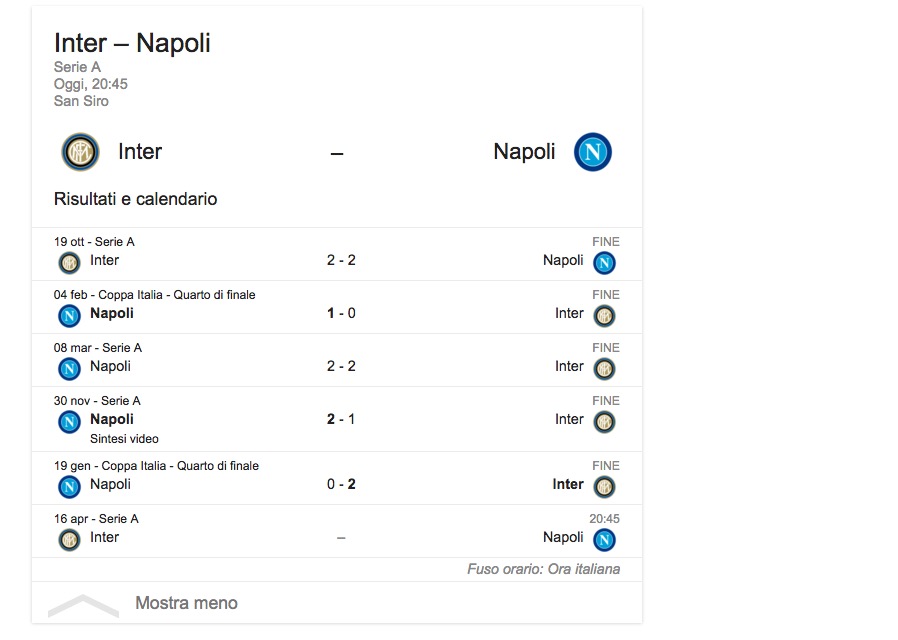Click the Inter team name in header
This screenshot has width=898, height=640.
pos(140,152)
